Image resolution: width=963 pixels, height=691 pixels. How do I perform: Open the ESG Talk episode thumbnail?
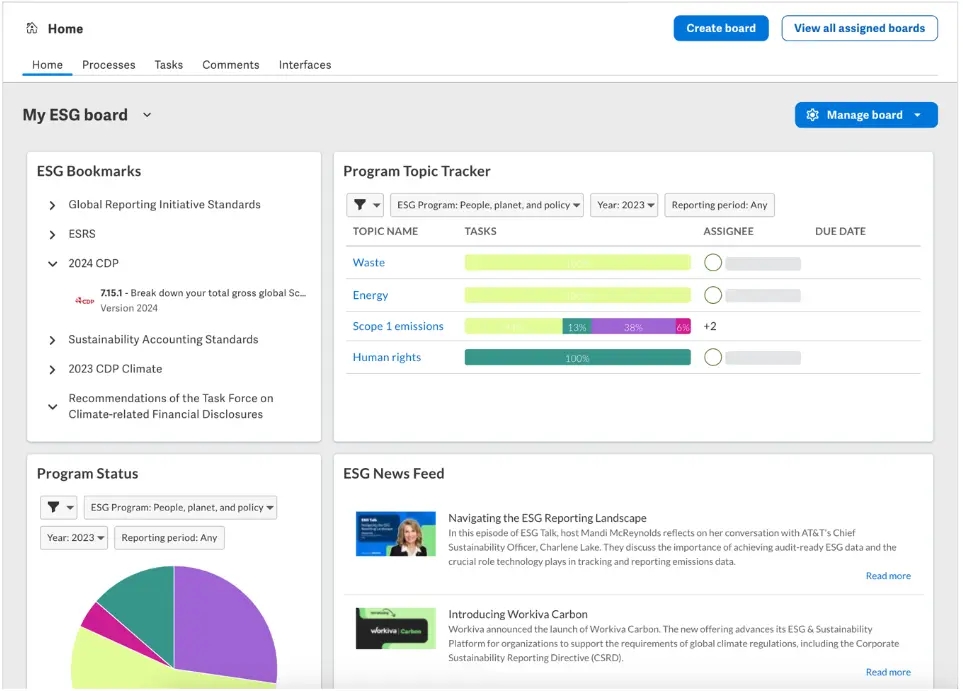[x=396, y=534]
